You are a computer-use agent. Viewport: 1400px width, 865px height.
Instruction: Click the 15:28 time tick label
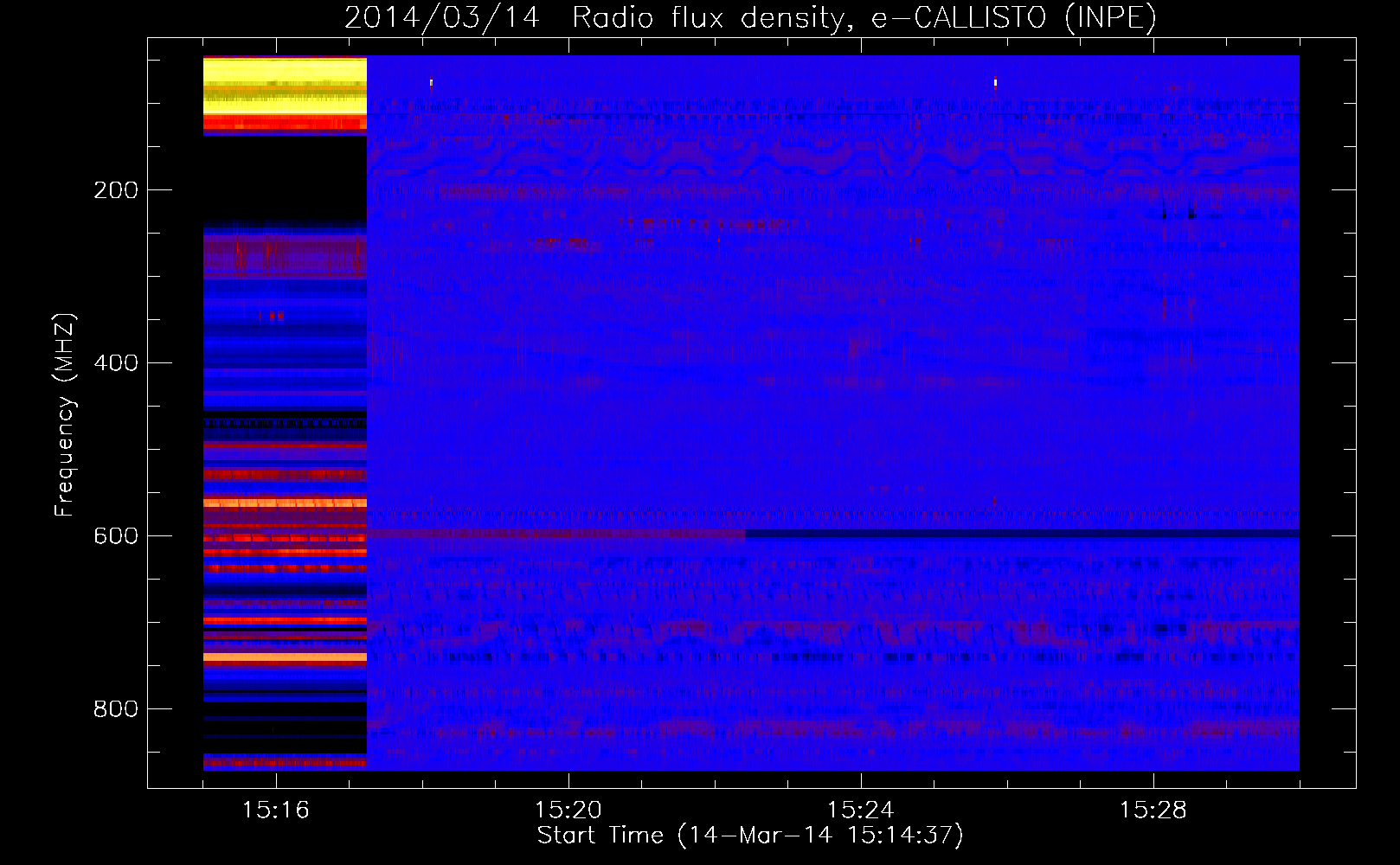click(1153, 811)
